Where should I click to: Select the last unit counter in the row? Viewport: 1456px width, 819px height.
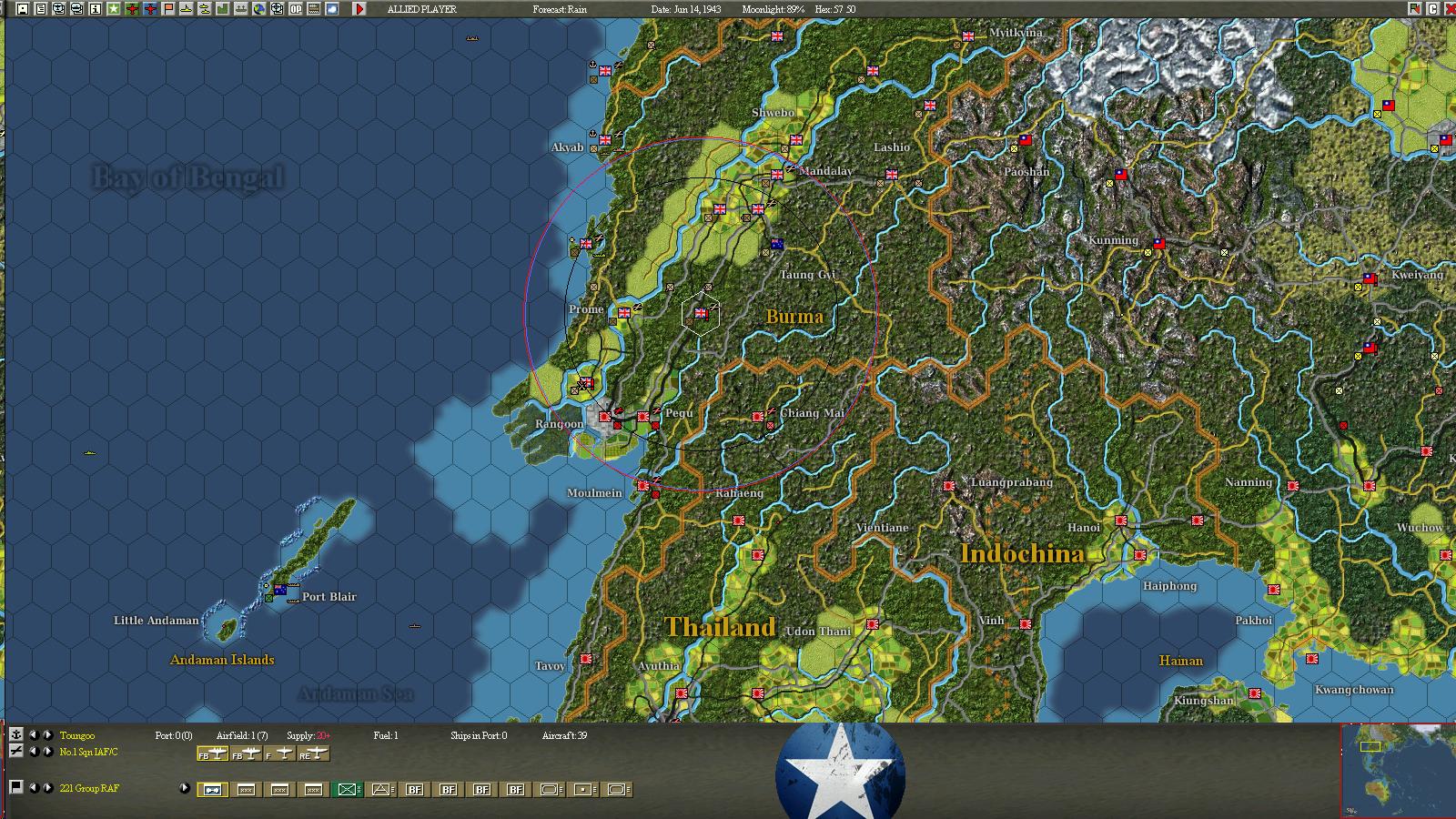[x=616, y=789]
